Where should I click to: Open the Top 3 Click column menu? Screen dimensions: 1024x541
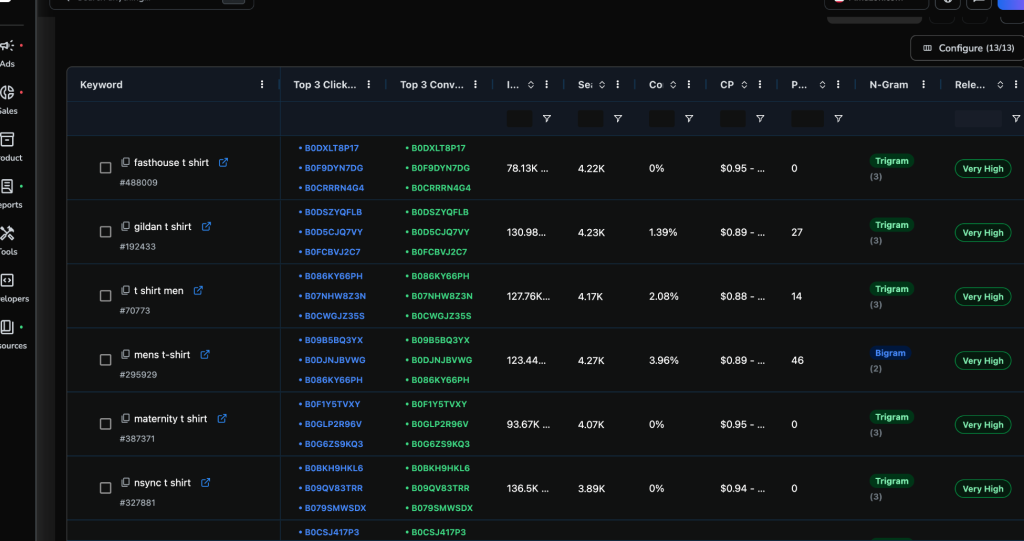point(369,84)
